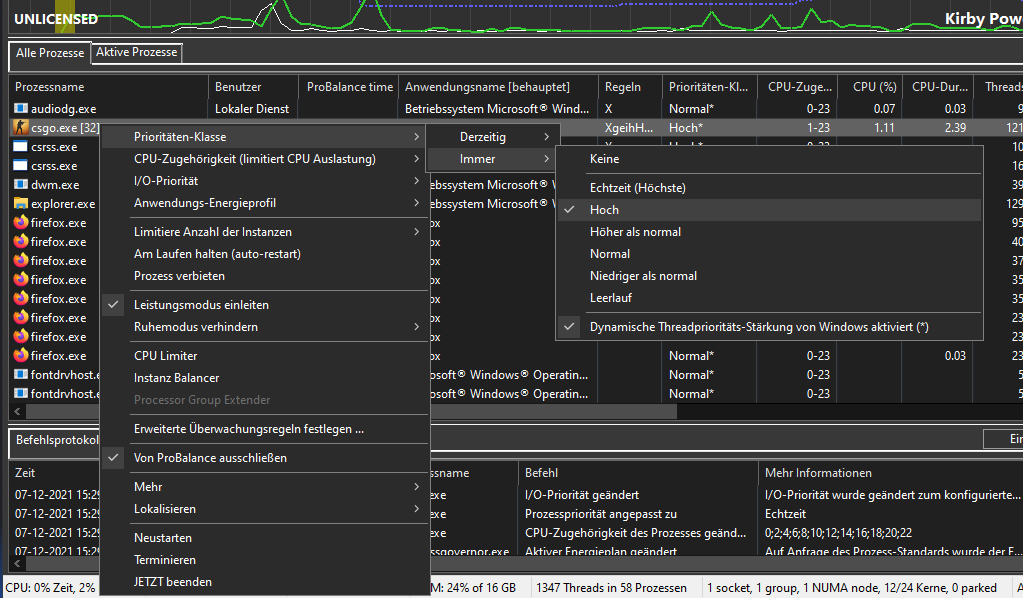Expand the Mehr submenu

264,486
